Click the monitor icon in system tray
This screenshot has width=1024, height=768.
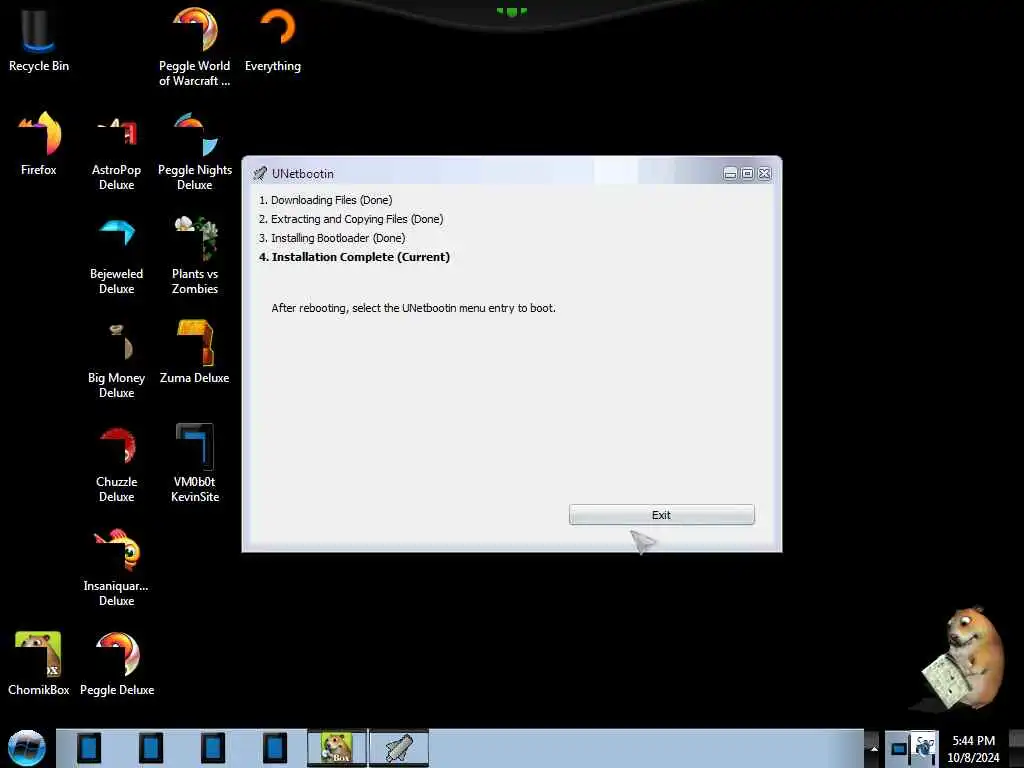899,748
